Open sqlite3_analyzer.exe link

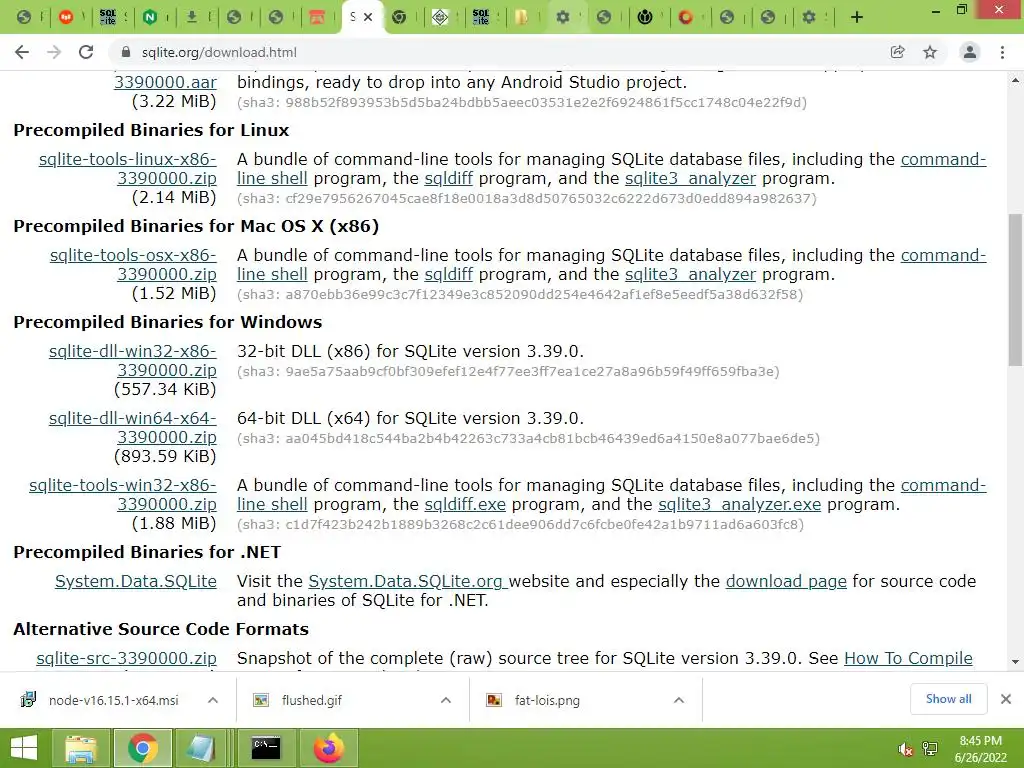pos(739,505)
